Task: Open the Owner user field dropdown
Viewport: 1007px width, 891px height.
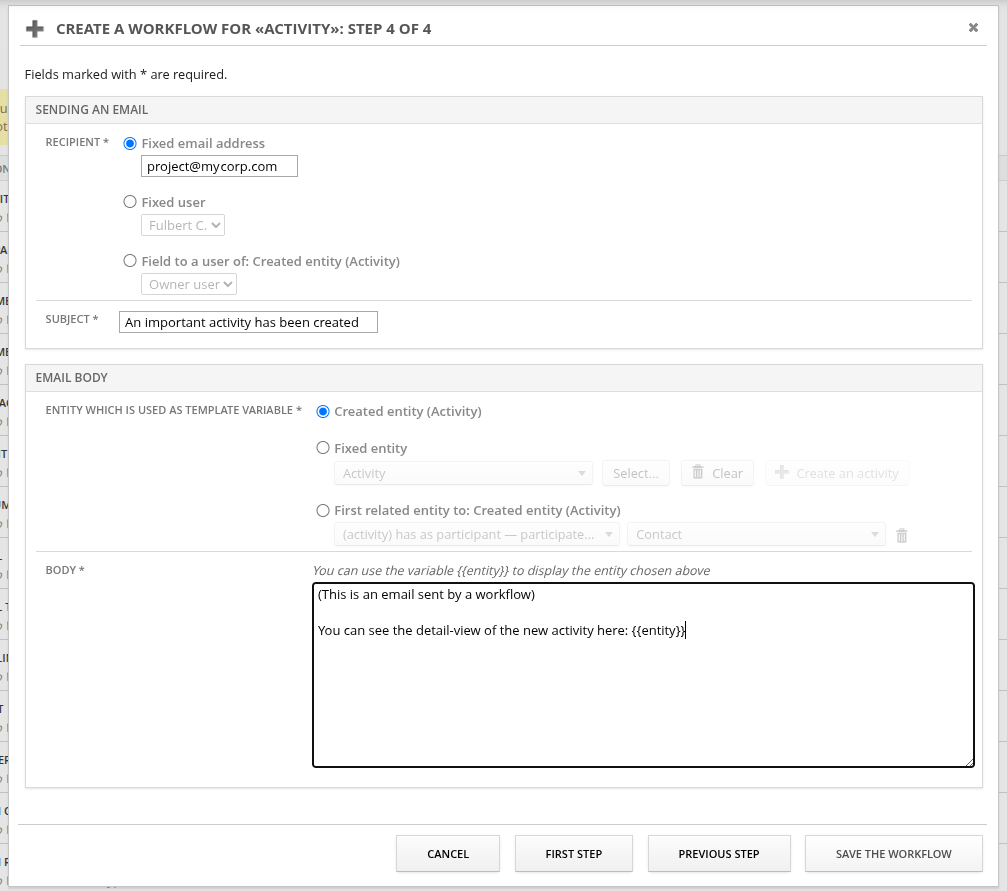Action: 189,285
